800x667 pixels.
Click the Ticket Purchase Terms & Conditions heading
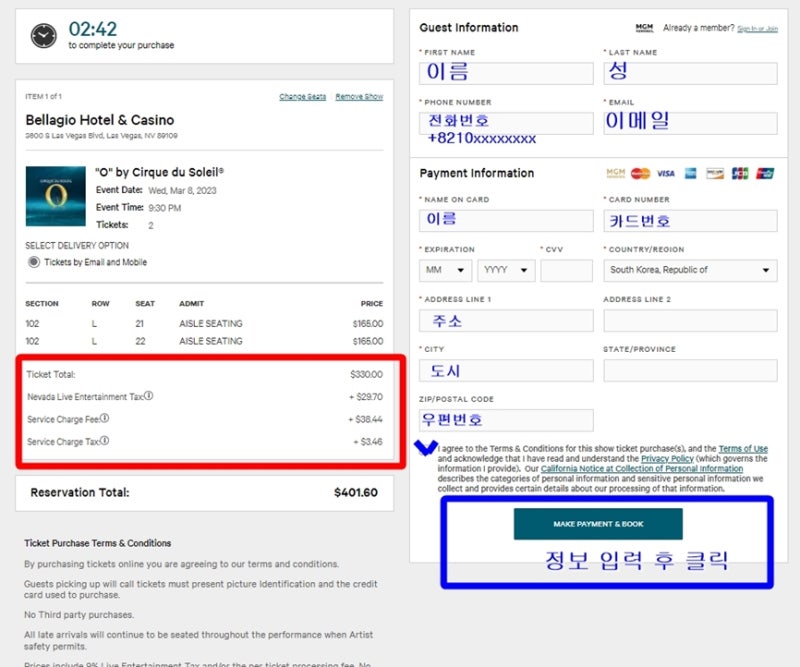[x=97, y=543]
